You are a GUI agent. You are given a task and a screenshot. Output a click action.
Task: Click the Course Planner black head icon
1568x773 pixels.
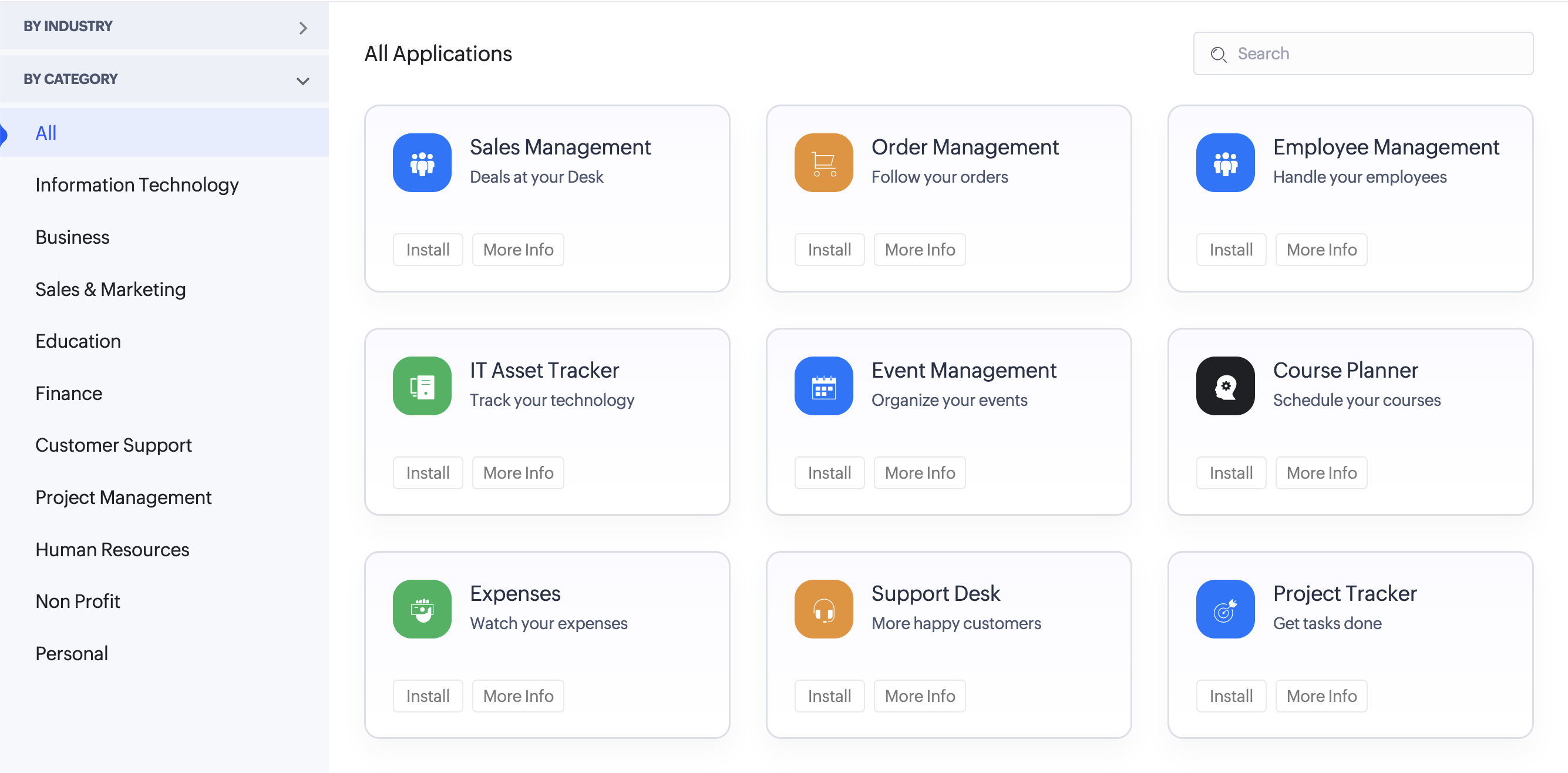point(1224,386)
